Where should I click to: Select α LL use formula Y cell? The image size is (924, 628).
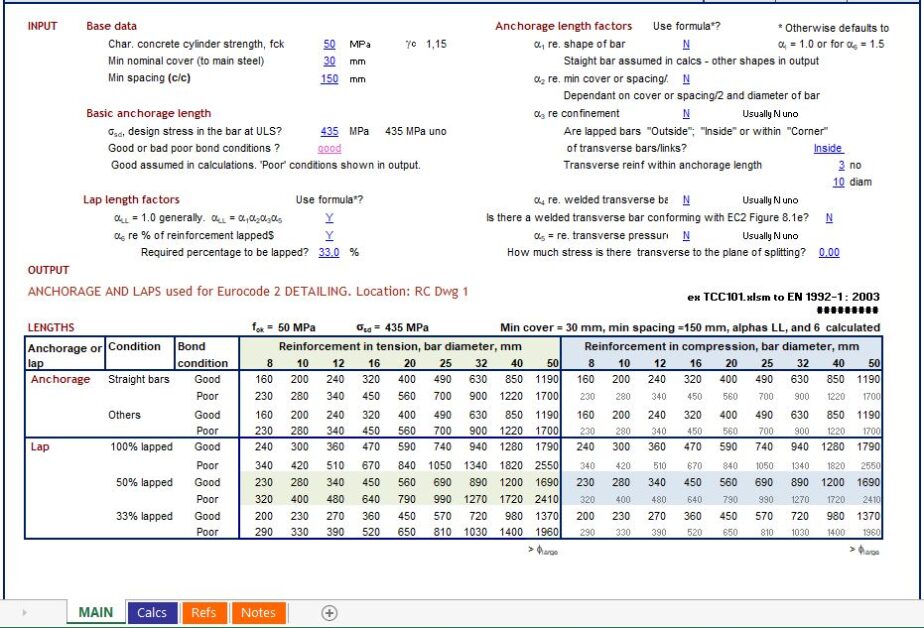329,218
